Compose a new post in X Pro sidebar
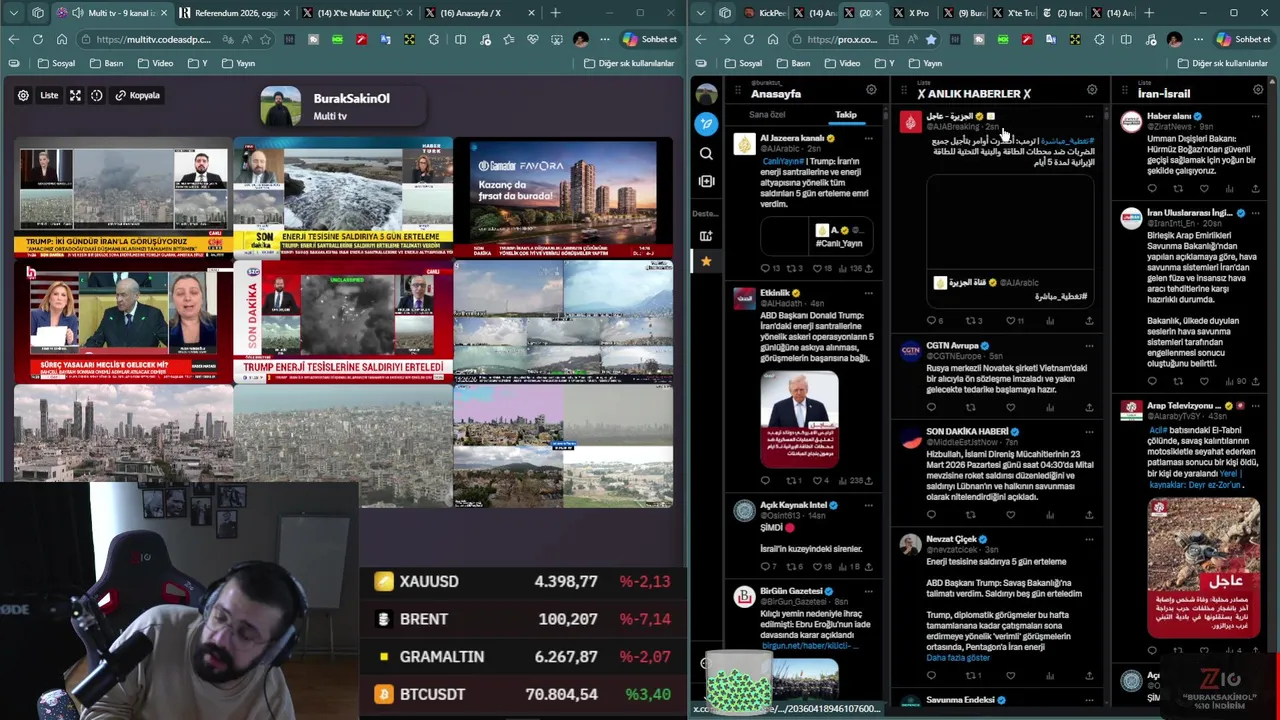This screenshot has height=720, width=1280. 707,124
